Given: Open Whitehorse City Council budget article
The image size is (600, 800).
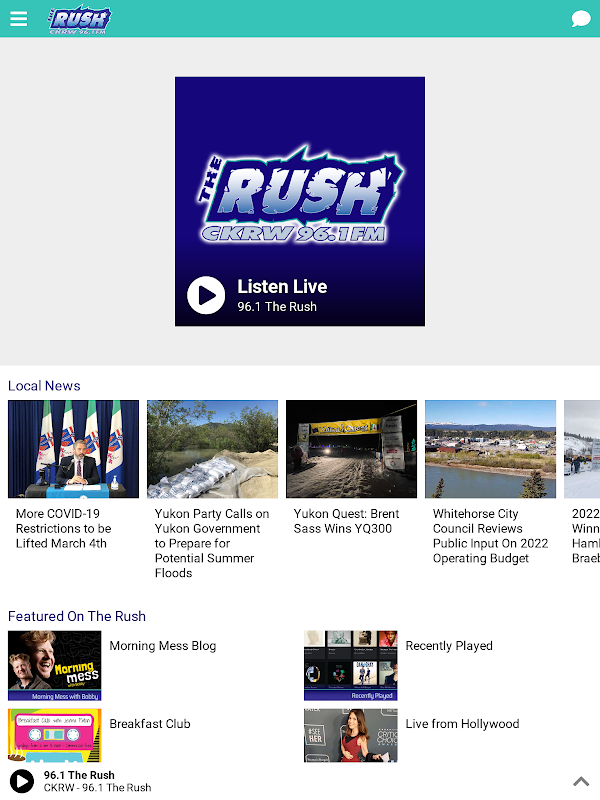Looking at the screenshot, I should 490,536.
